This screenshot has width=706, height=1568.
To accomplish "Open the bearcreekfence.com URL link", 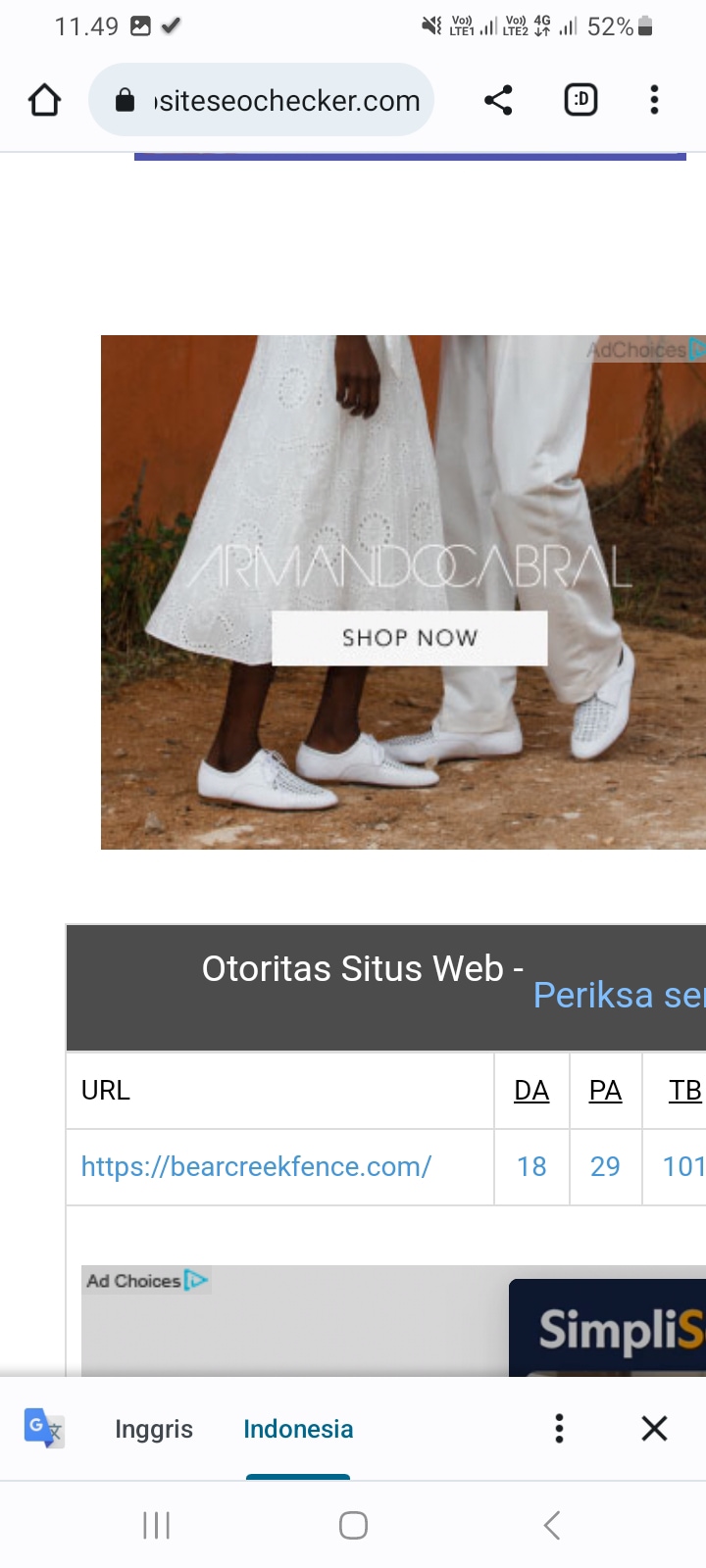I will (256, 1166).
